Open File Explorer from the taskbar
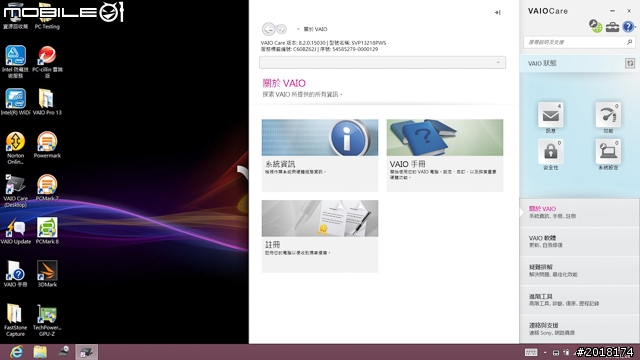640x360 pixels. [40, 352]
